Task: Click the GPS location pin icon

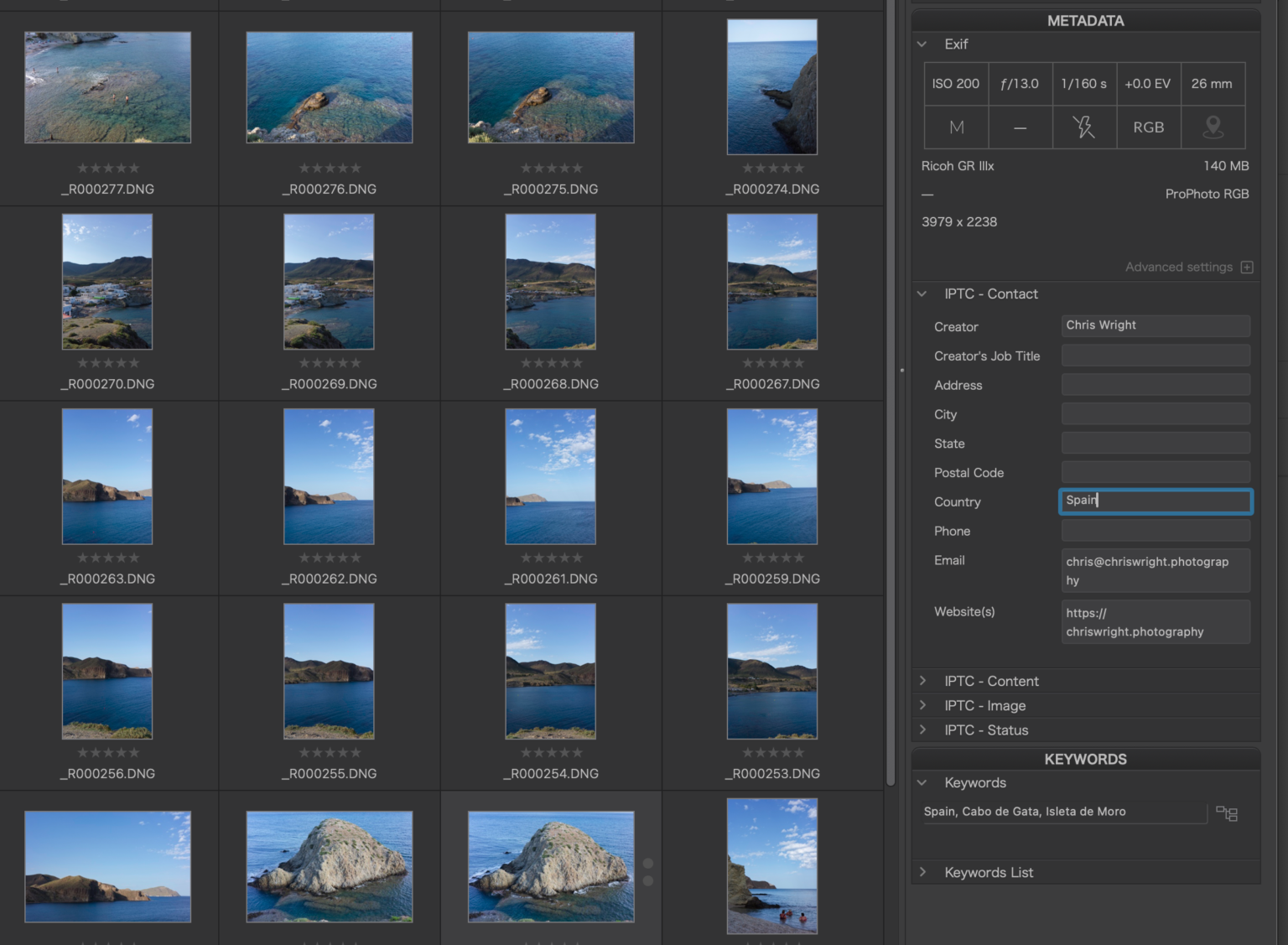Action: pos(1213,127)
